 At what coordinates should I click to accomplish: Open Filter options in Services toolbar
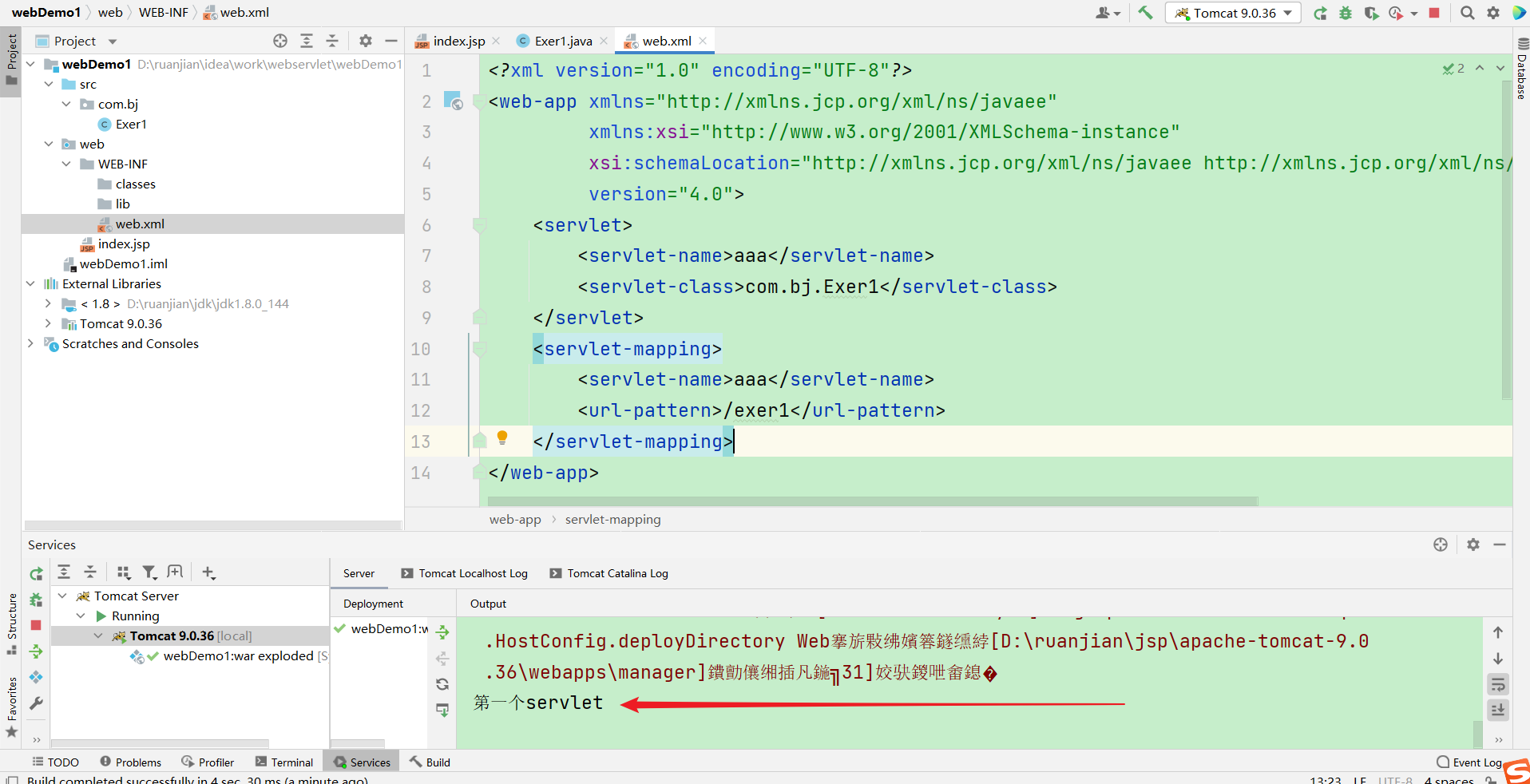pos(149,572)
